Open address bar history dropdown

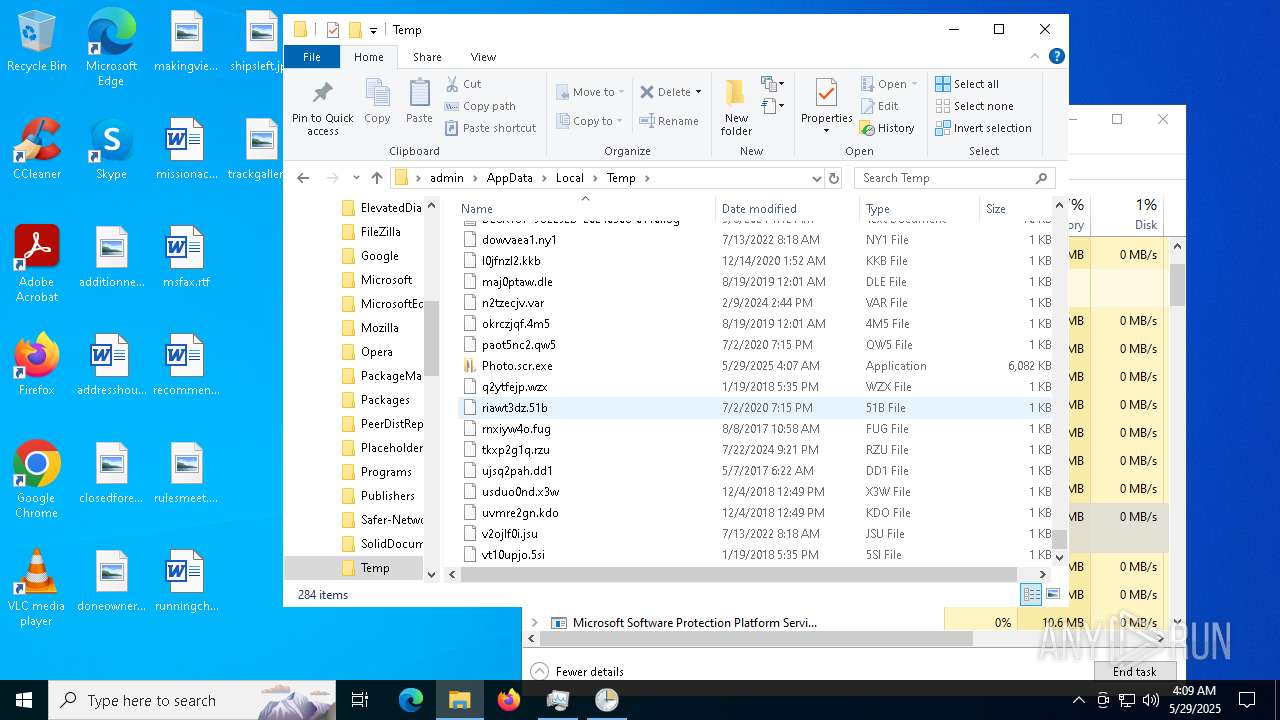pyautogui.click(x=816, y=178)
